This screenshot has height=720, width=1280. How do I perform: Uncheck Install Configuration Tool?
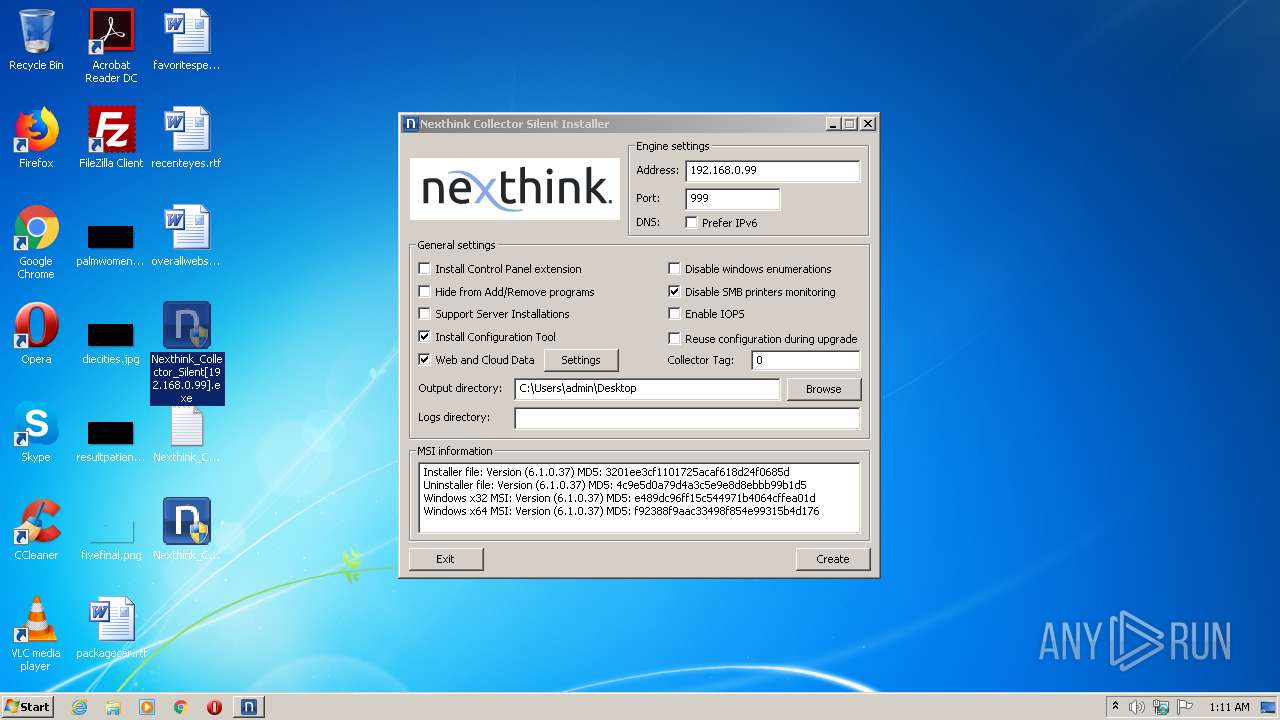coord(425,337)
